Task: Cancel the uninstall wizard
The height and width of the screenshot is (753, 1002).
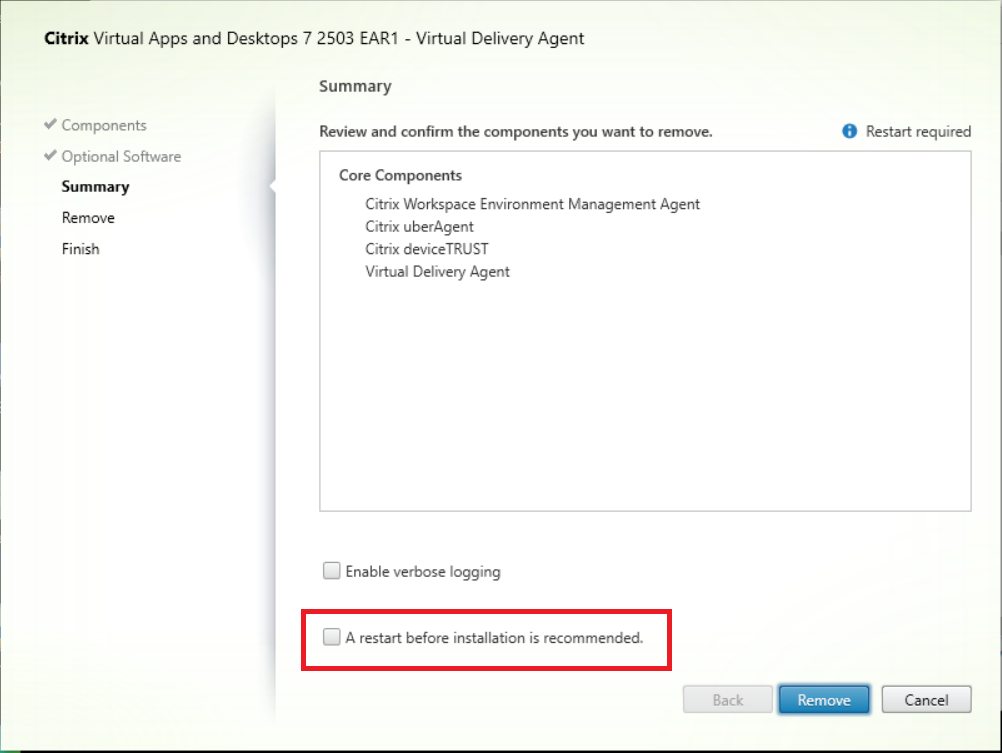Action: pos(926,700)
